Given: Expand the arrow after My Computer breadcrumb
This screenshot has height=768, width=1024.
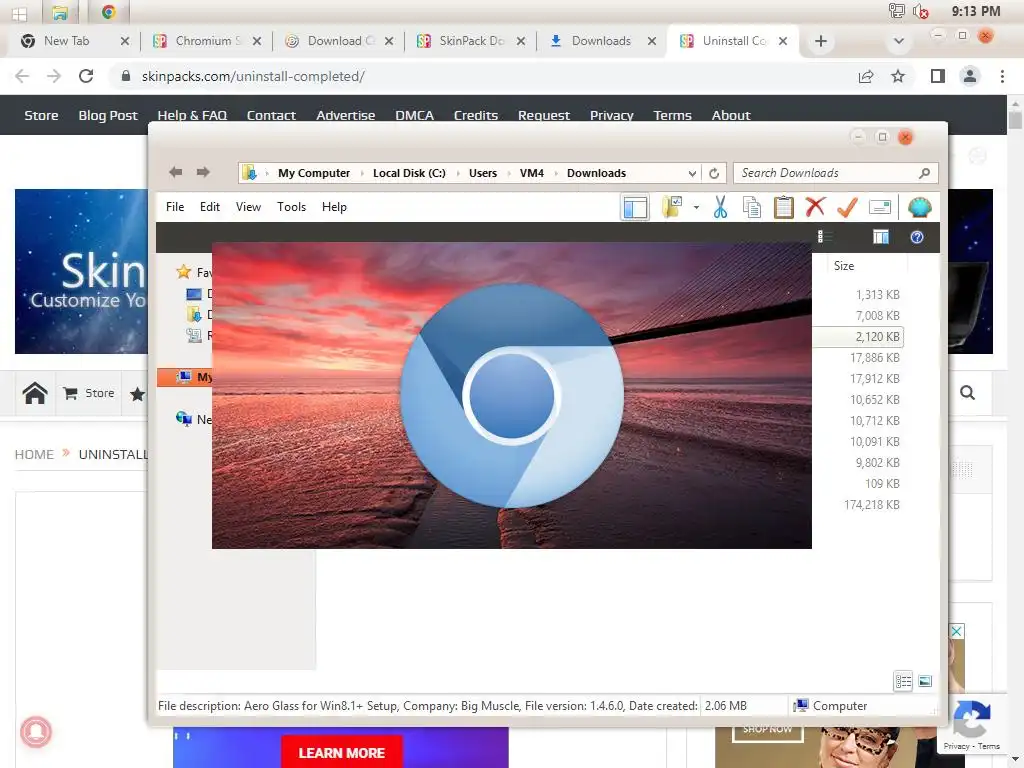Looking at the screenshot, I should [x=362, y=173].
